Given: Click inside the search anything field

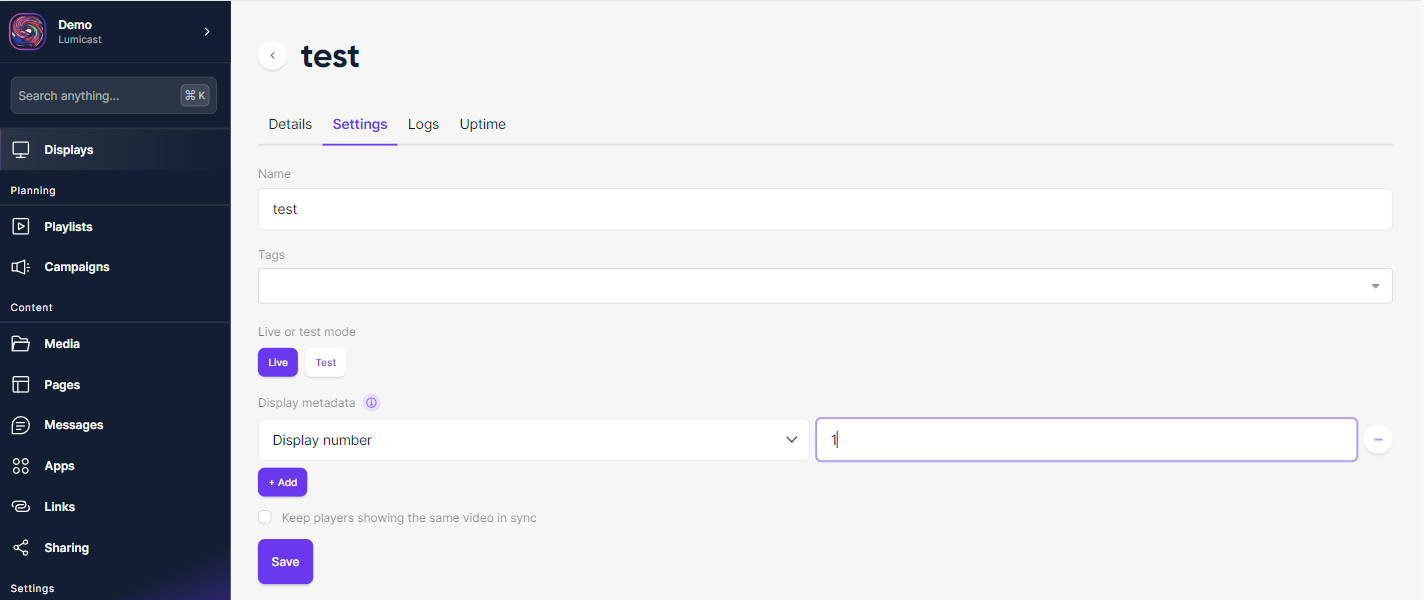Looking at the screenshot, I should tap(113, 95).
